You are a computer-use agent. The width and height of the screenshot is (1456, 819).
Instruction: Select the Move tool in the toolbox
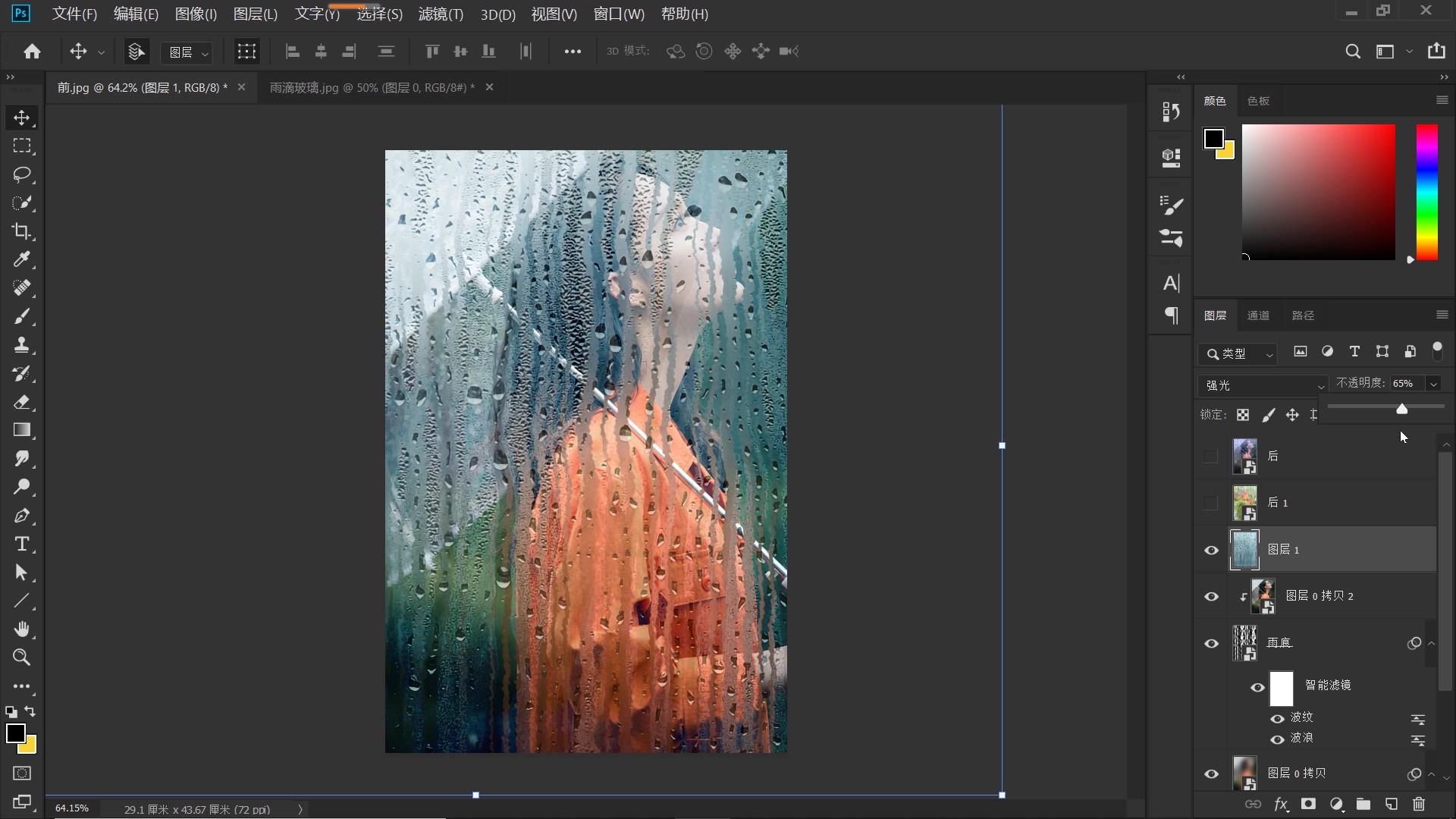point(21,118)
